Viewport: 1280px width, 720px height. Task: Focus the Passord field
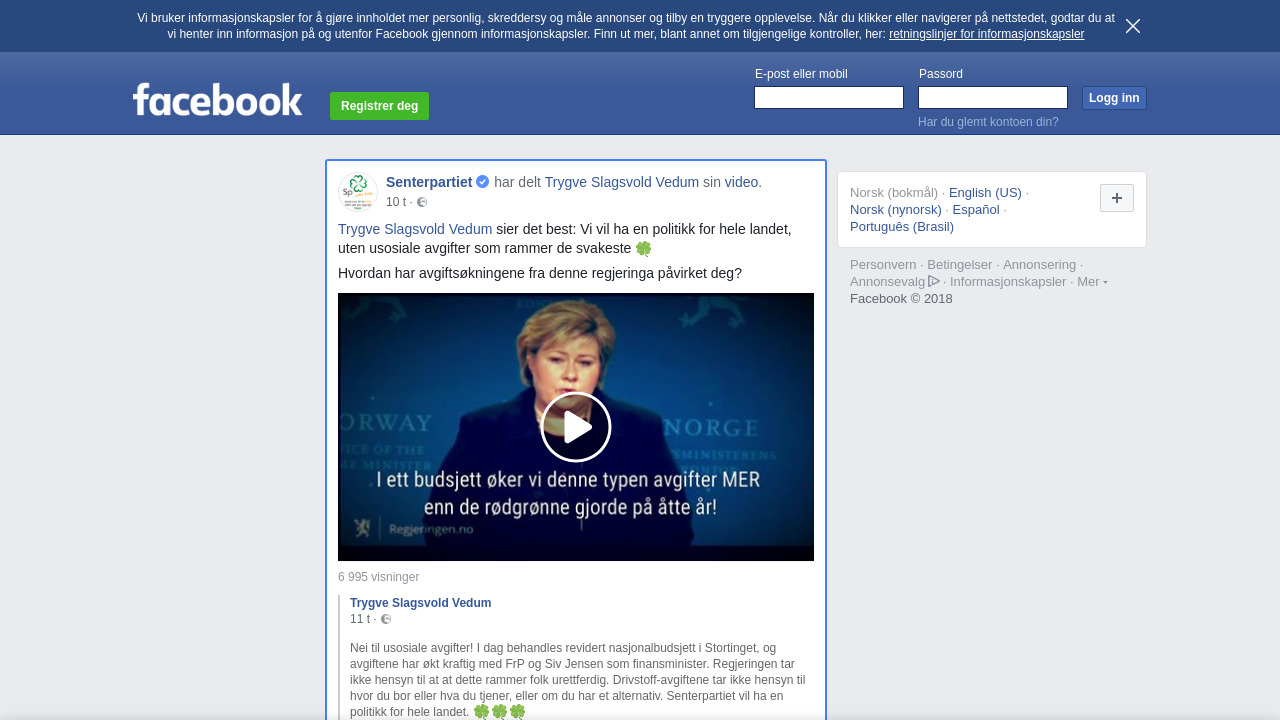[993, 97]
